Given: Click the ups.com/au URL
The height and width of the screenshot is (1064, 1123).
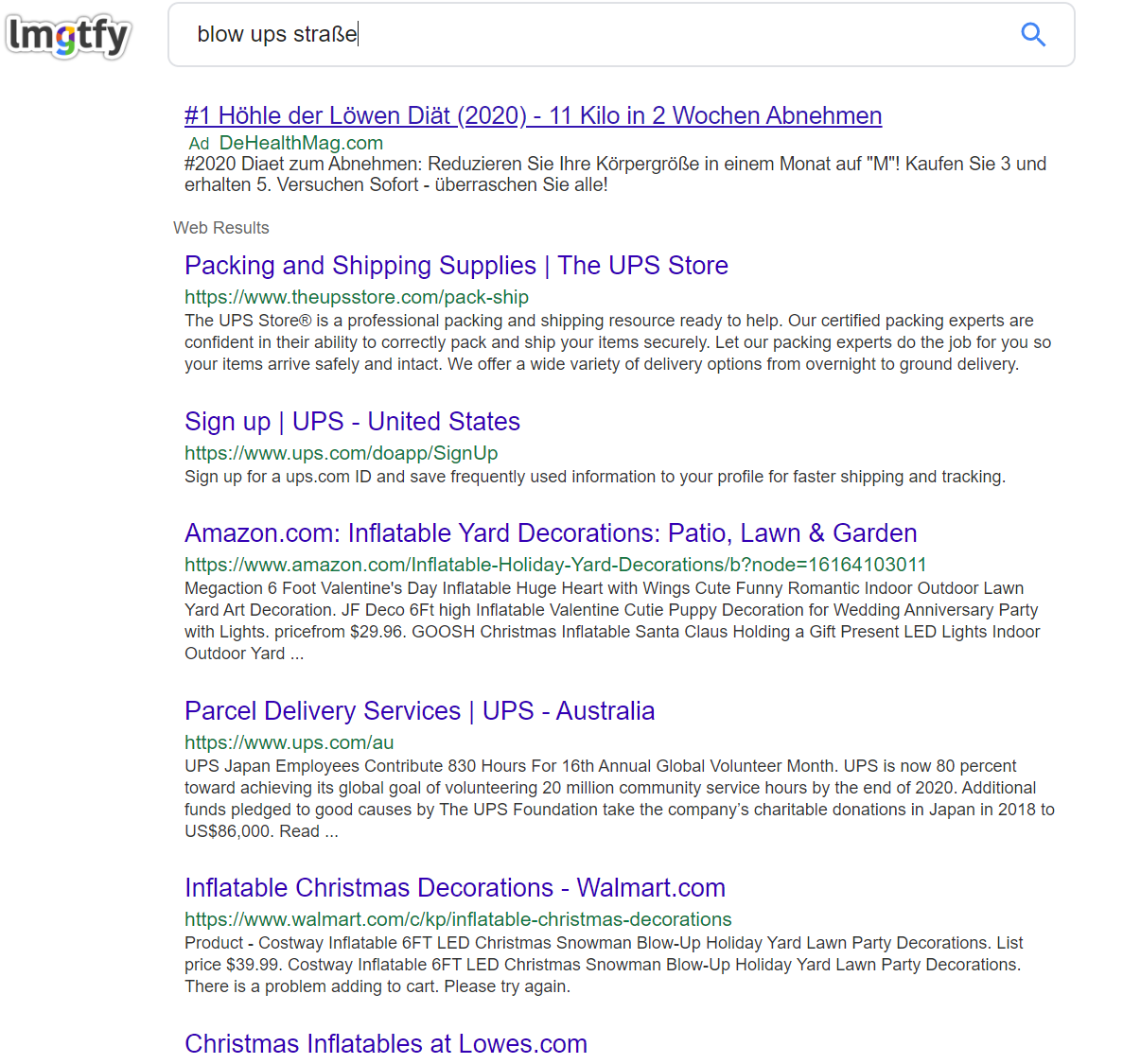Looking at the screenshot, I should pos(290,742).
